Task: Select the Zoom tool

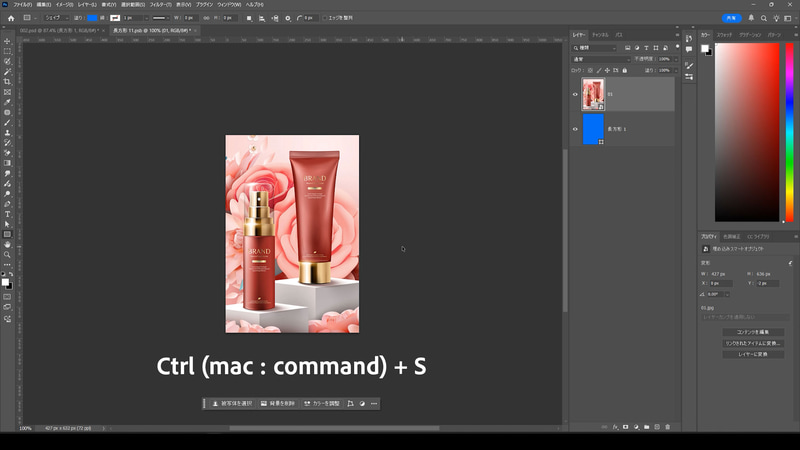Action: 7,255
